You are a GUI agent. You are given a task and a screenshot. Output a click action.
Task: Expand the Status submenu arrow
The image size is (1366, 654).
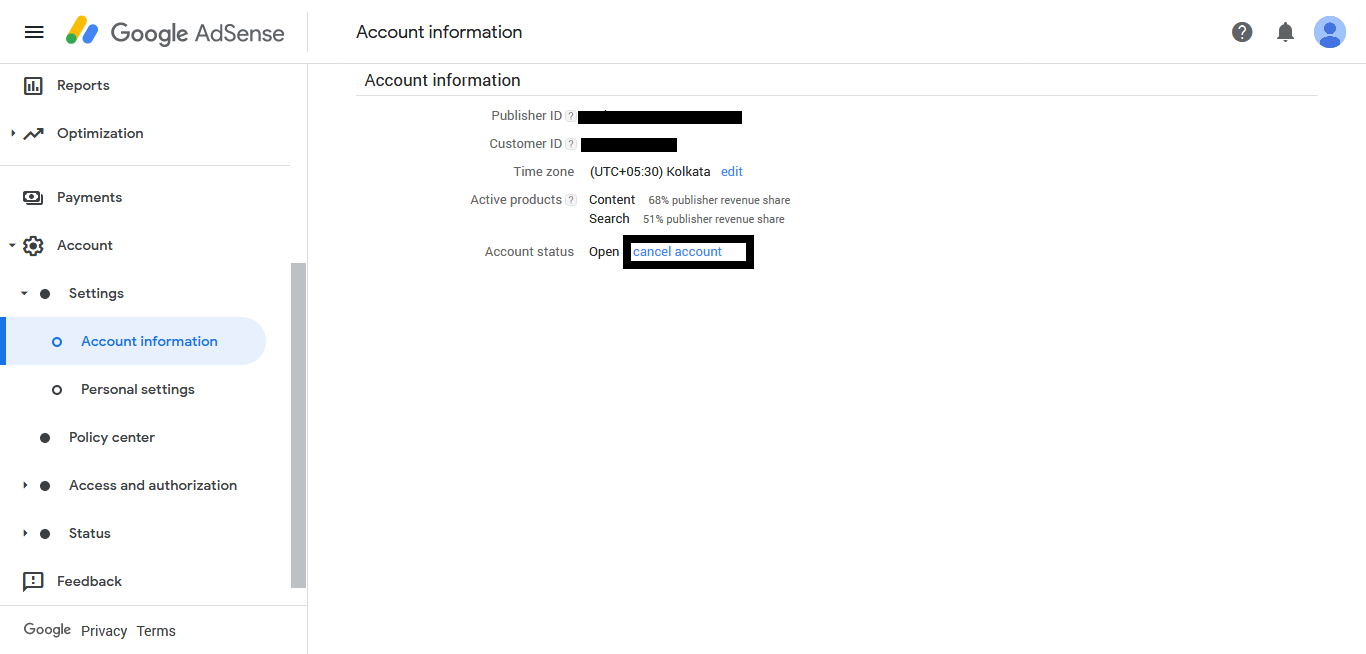tap(25, 533)
